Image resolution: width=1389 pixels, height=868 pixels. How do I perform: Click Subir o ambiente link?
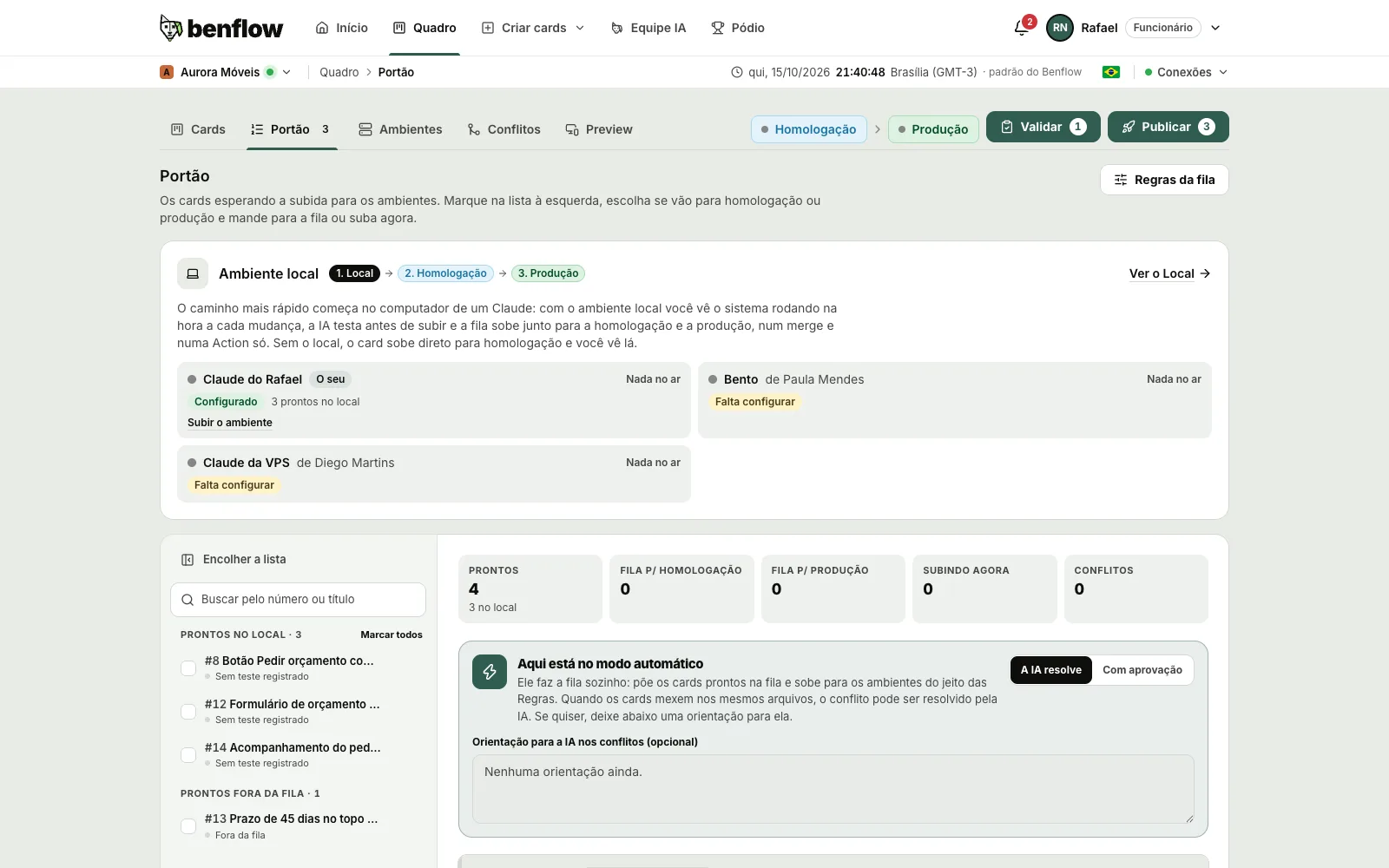pos(230,423)
